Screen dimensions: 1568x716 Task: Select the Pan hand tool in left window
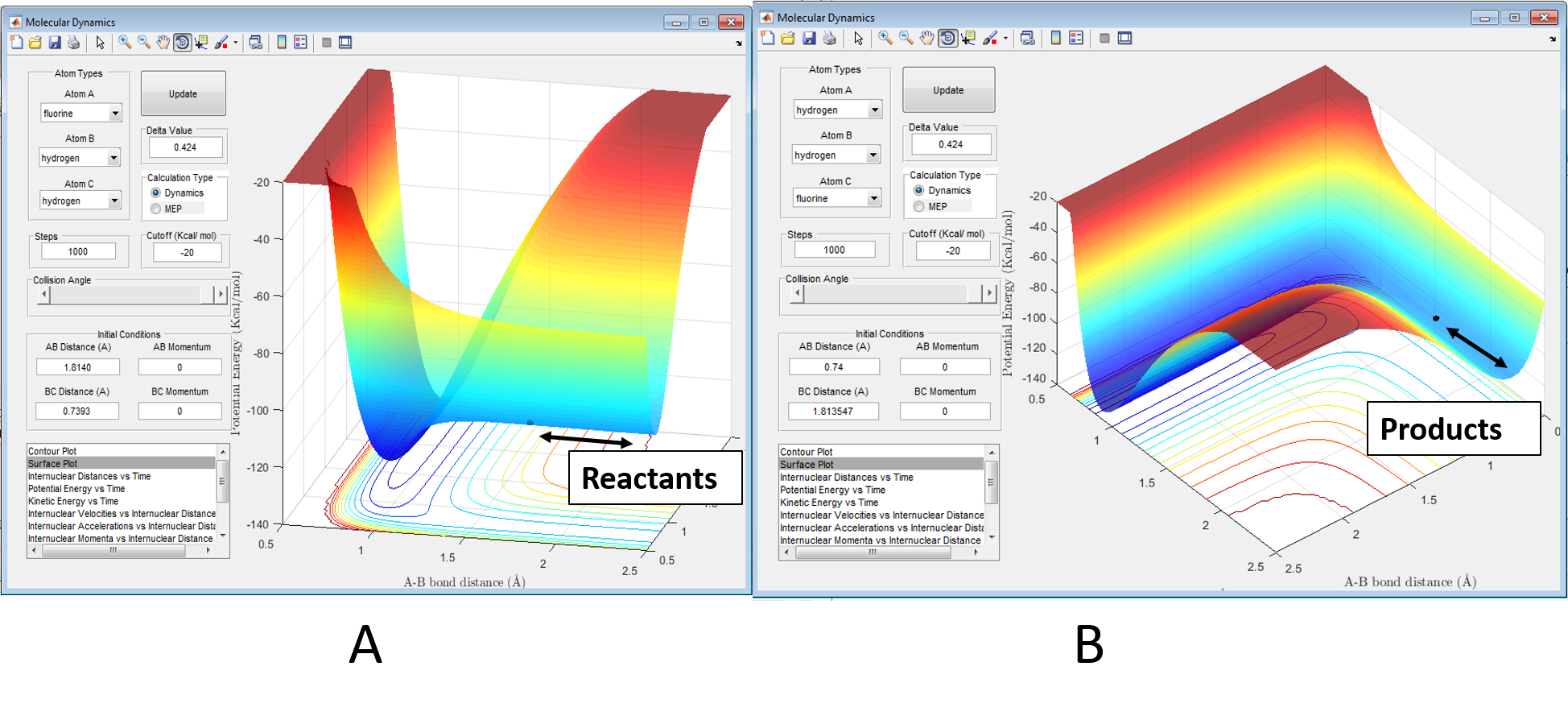163,43
